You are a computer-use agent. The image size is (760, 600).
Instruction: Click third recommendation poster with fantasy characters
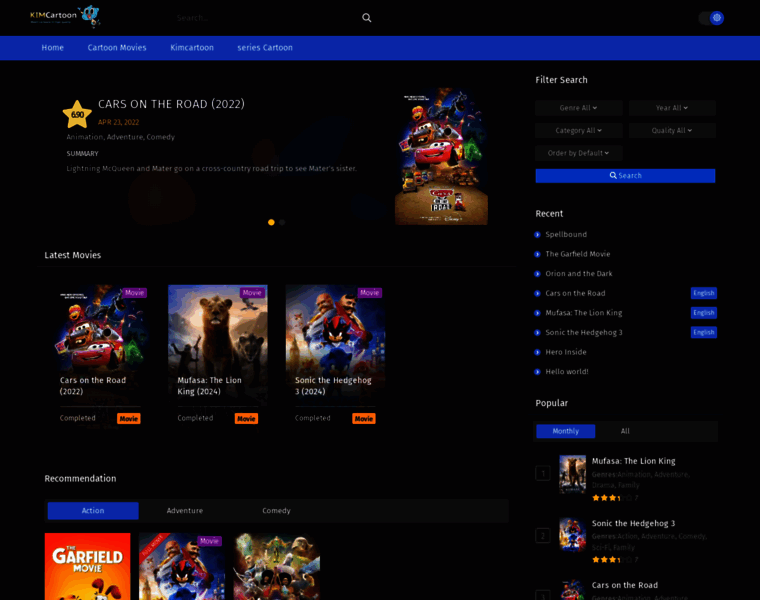(x=276, y=566)
